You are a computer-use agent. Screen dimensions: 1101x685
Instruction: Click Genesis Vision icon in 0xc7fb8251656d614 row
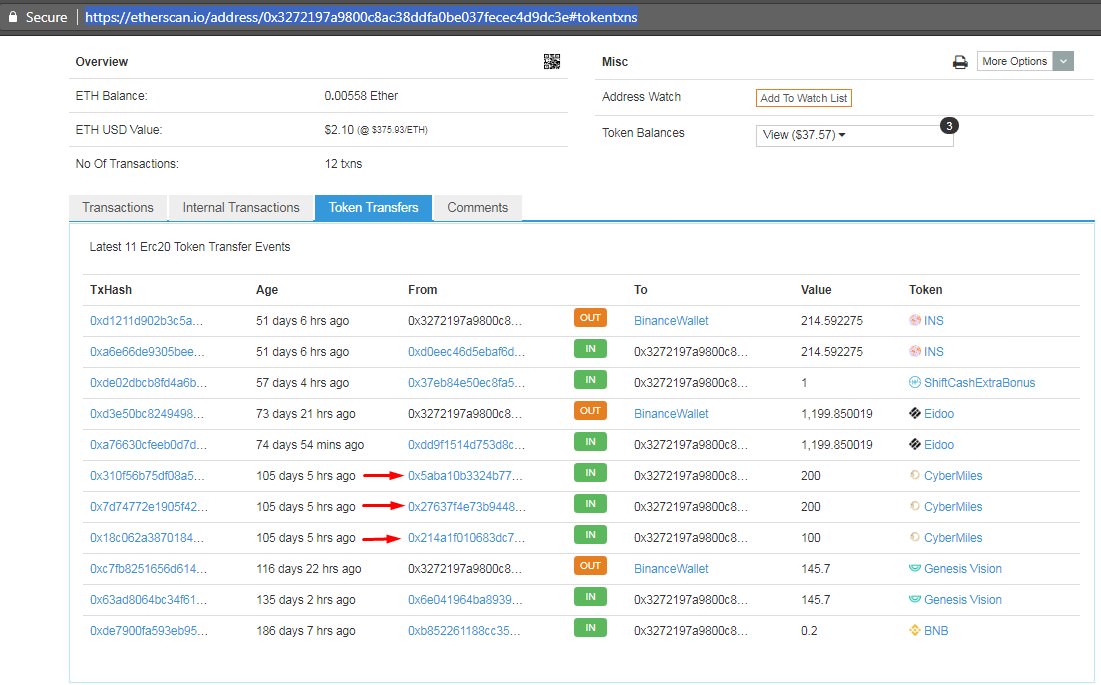[915, 568]
